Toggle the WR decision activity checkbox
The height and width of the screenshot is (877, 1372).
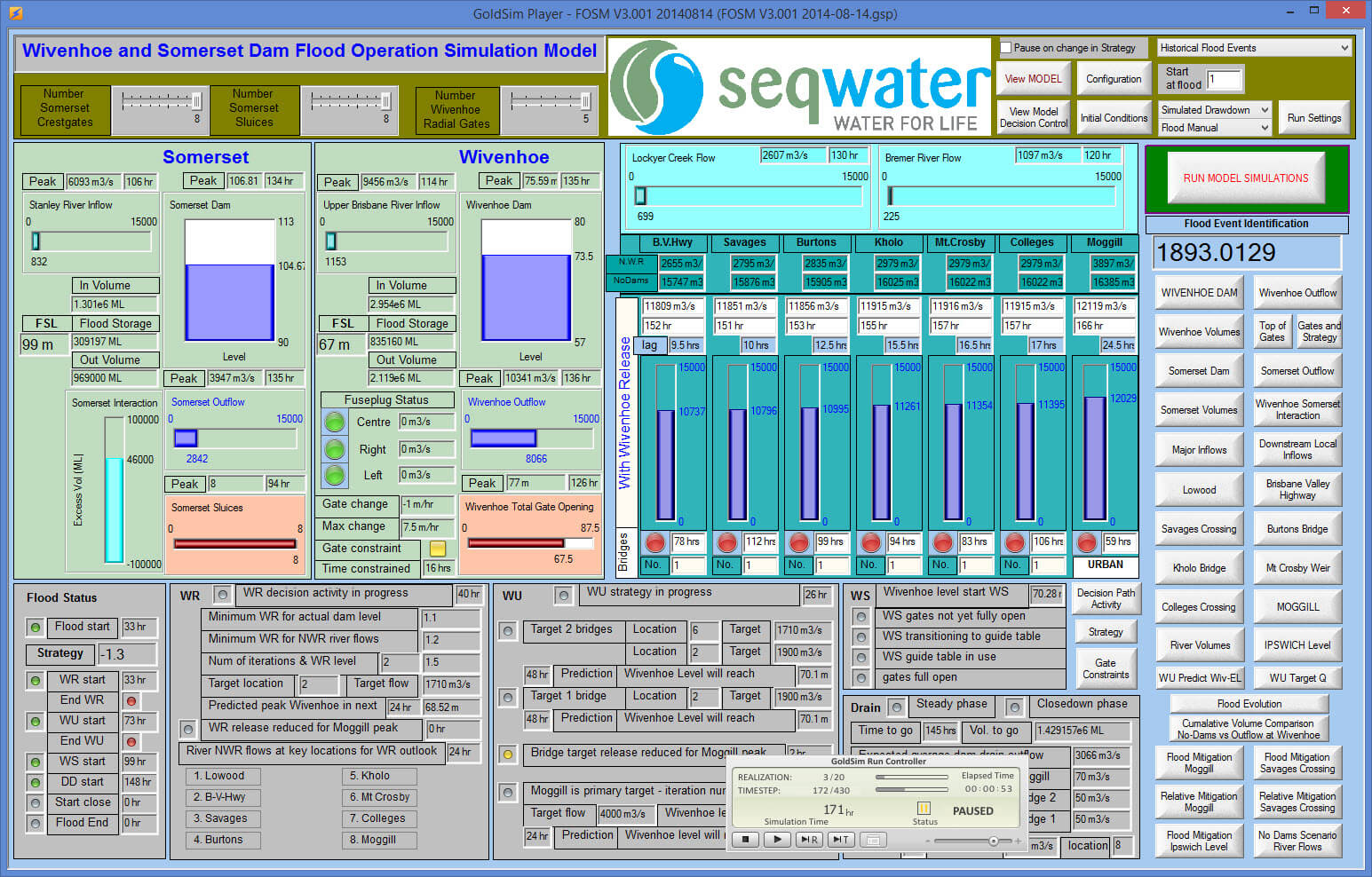223,595
